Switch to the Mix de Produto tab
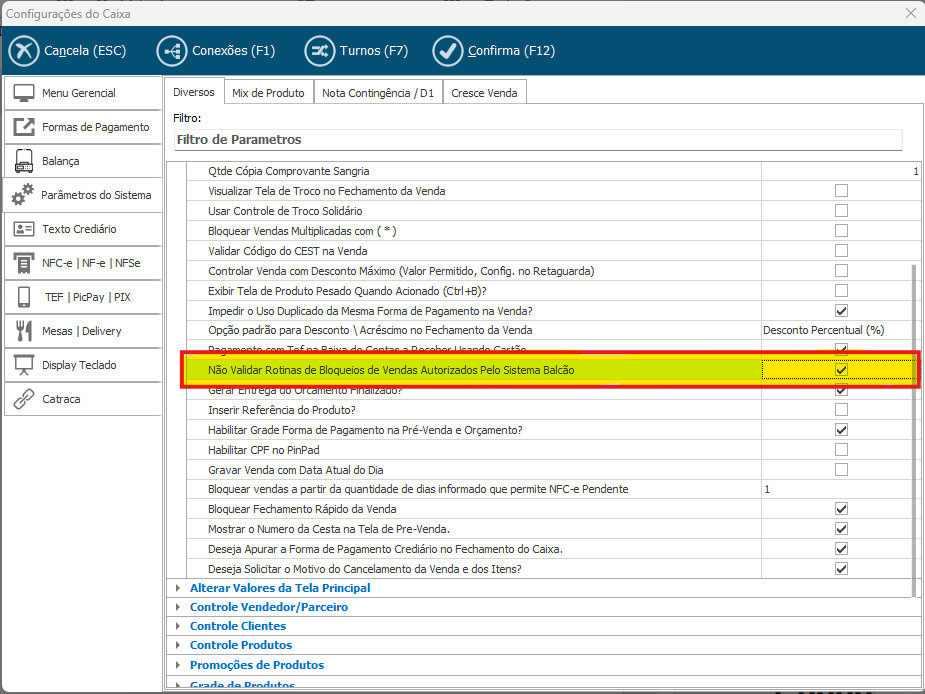The height and width of the screenshot is (694, 925). click(x=268, y=93)
